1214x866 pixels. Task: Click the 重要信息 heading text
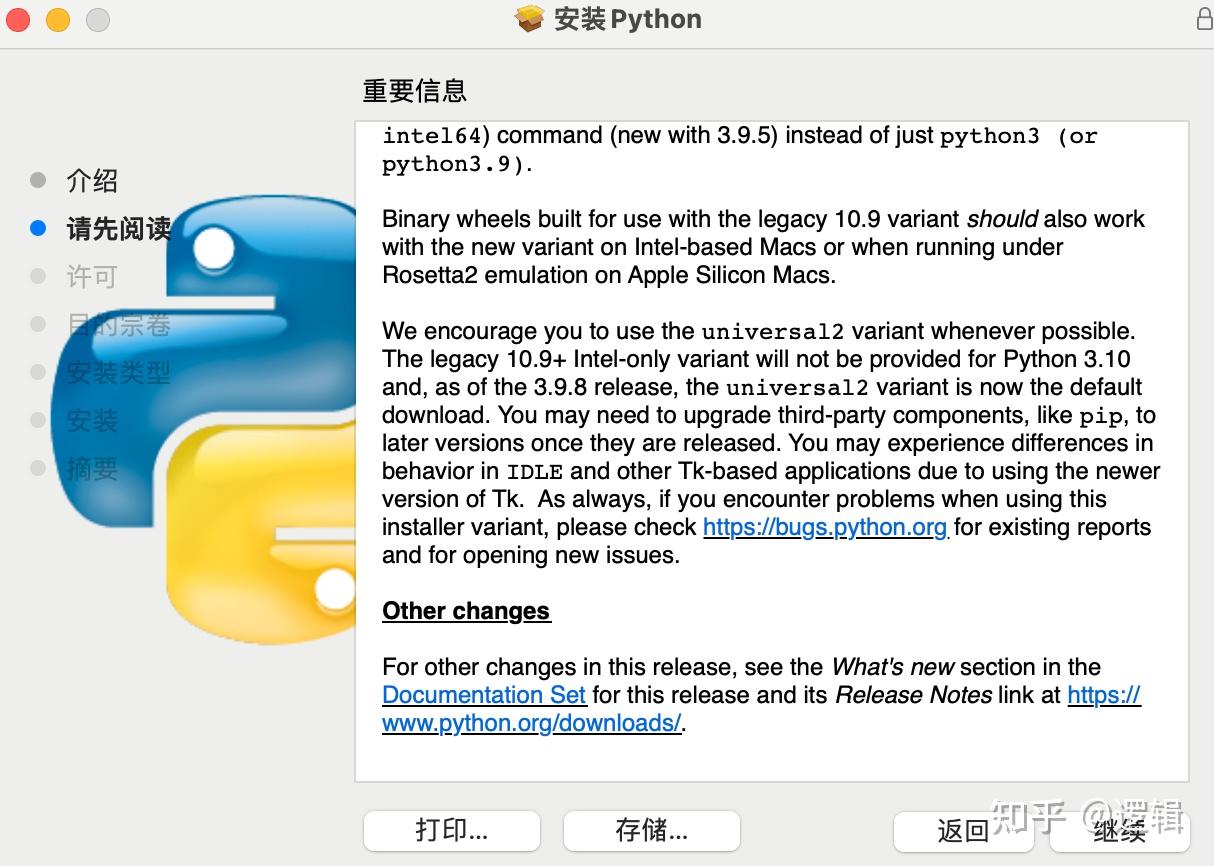[414, 90]
